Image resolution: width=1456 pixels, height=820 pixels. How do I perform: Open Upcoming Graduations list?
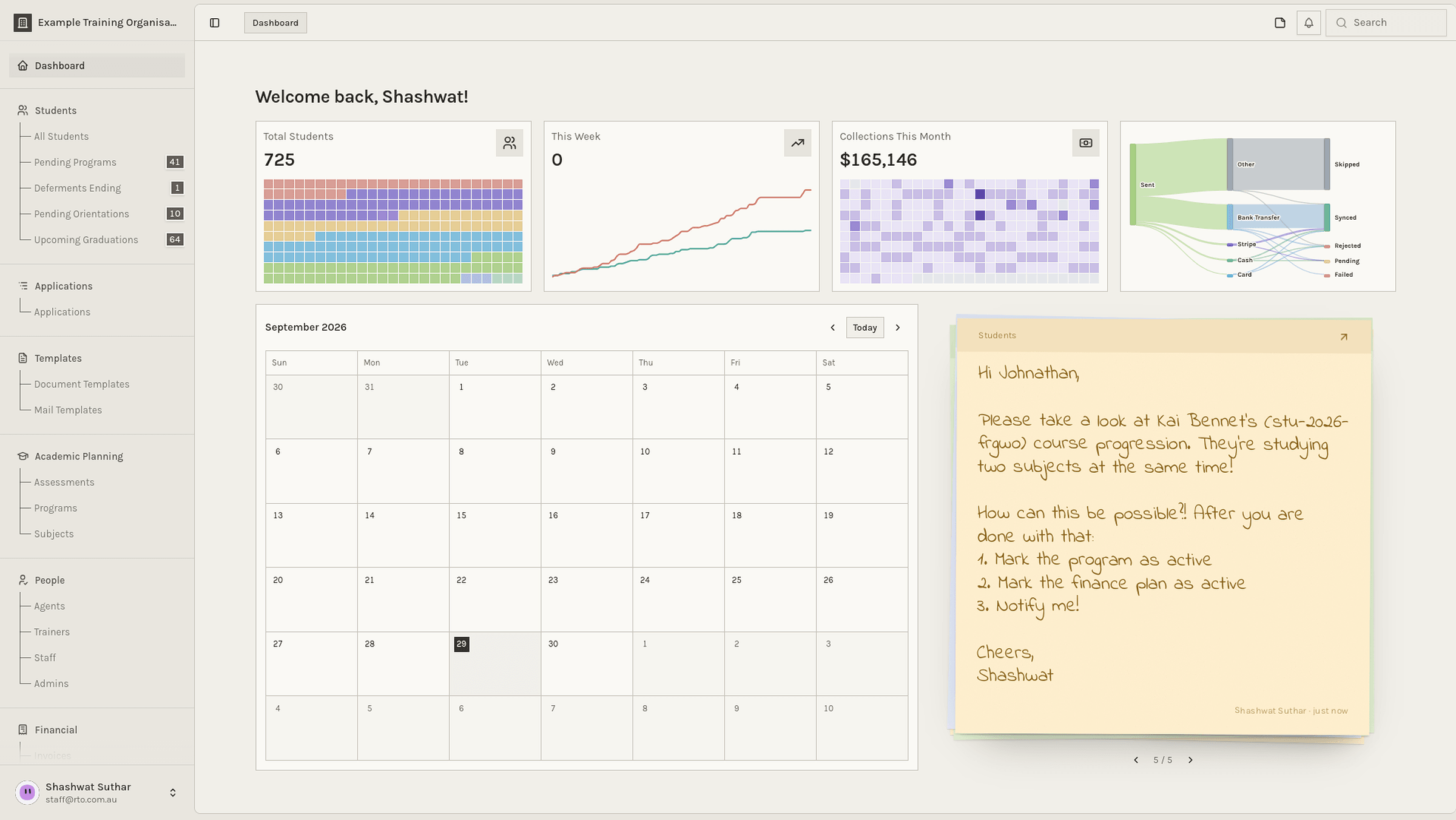86,240
